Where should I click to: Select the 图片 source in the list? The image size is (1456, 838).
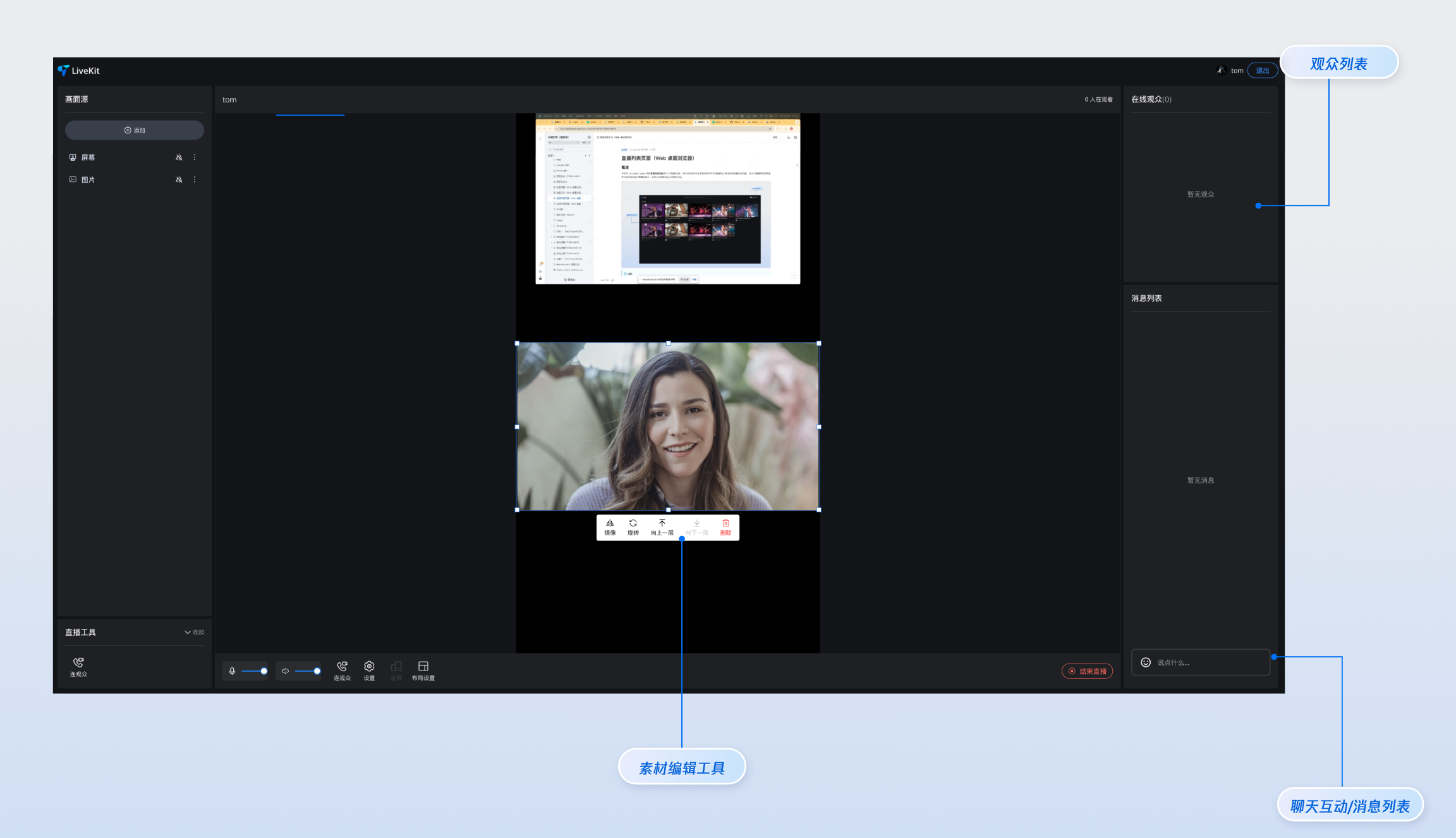(88, 179)
